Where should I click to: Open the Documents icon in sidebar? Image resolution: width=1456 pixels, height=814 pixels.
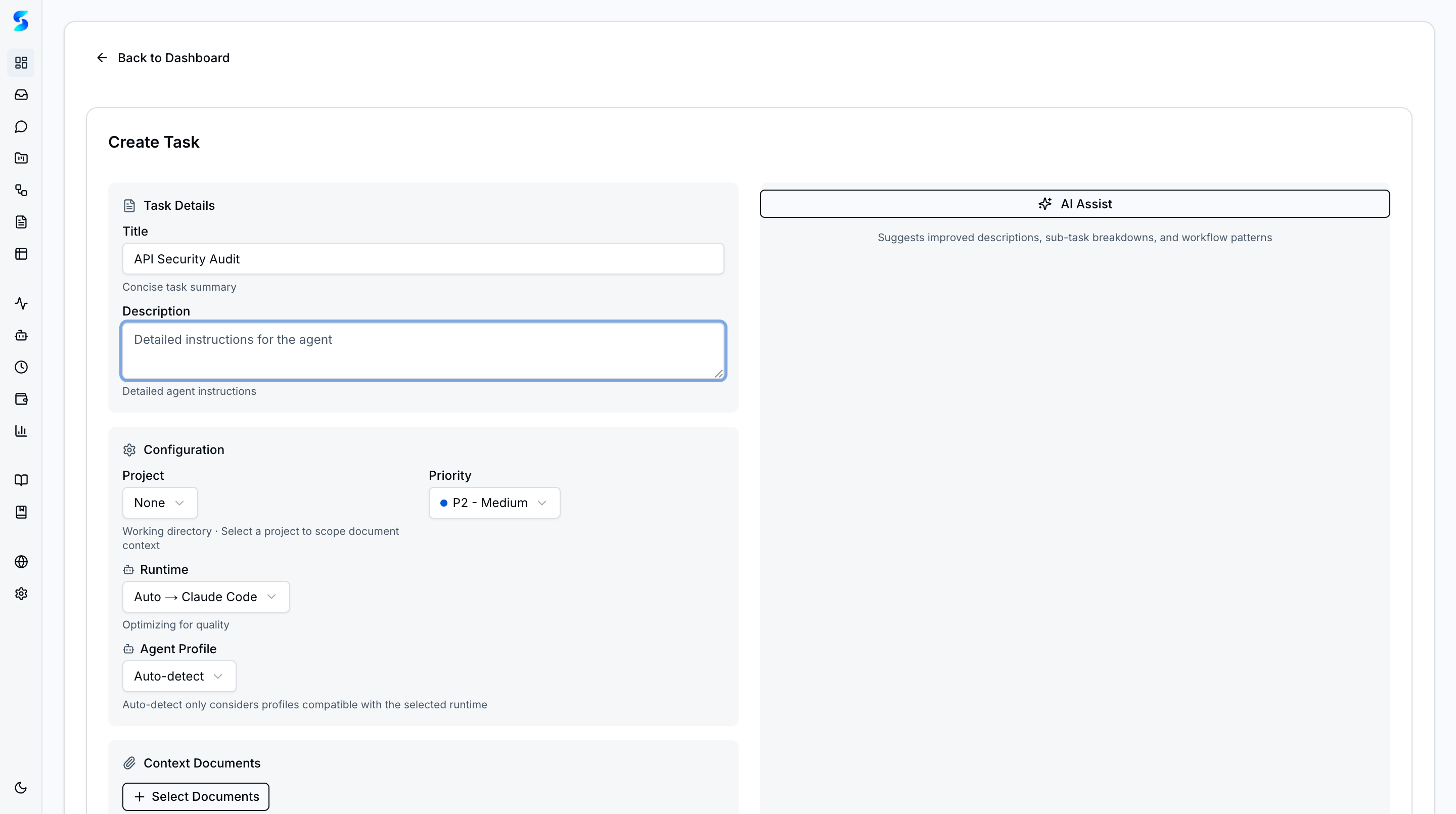pos(21,221)
